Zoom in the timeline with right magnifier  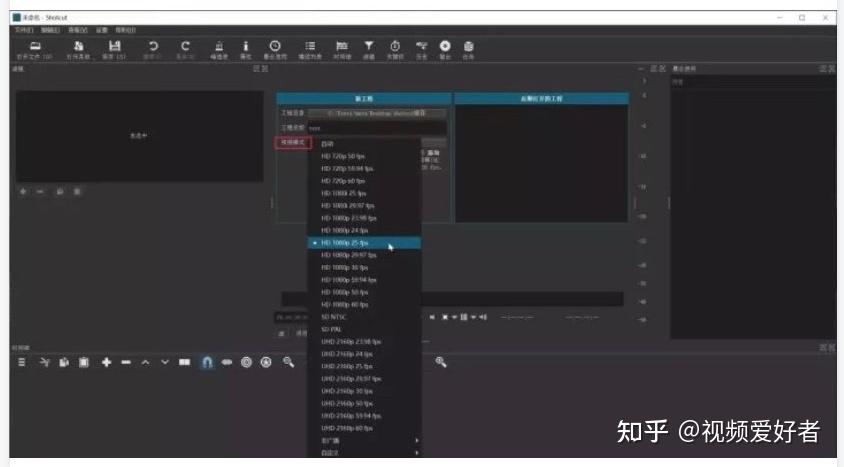pyautogui.click(x=441, y=362)
